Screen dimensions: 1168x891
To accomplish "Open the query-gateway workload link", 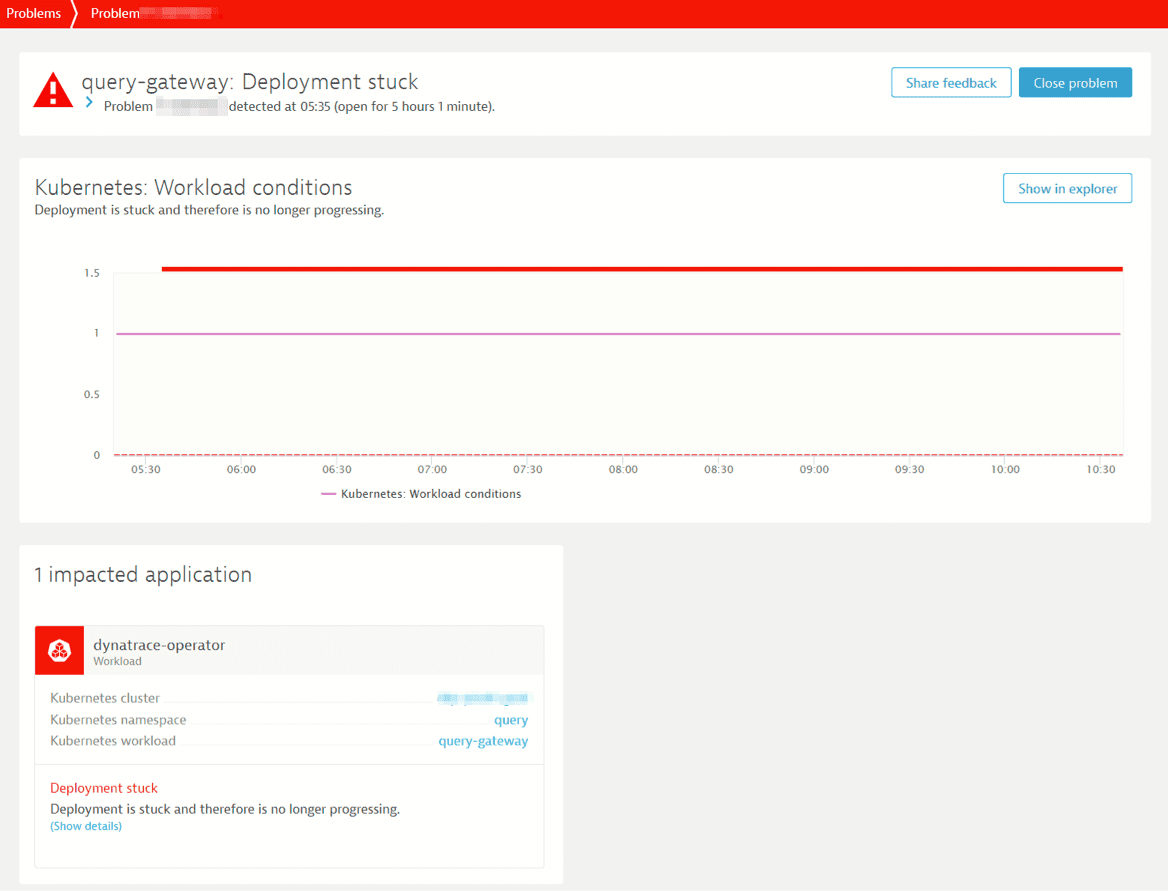I will coord(483,741).
